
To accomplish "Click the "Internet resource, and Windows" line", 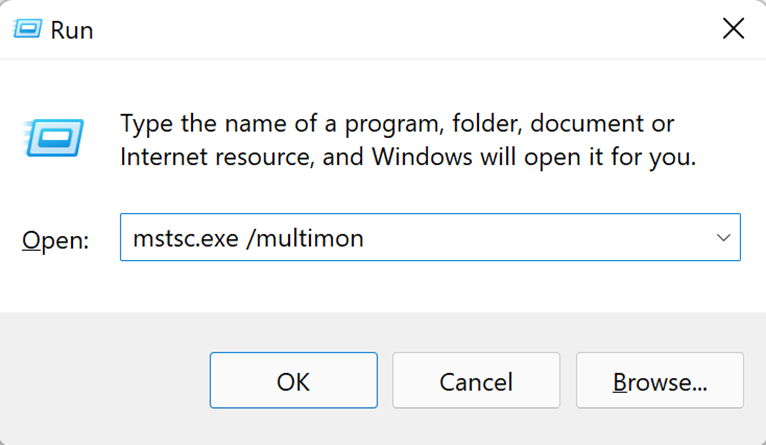I will tap(408, 157).
